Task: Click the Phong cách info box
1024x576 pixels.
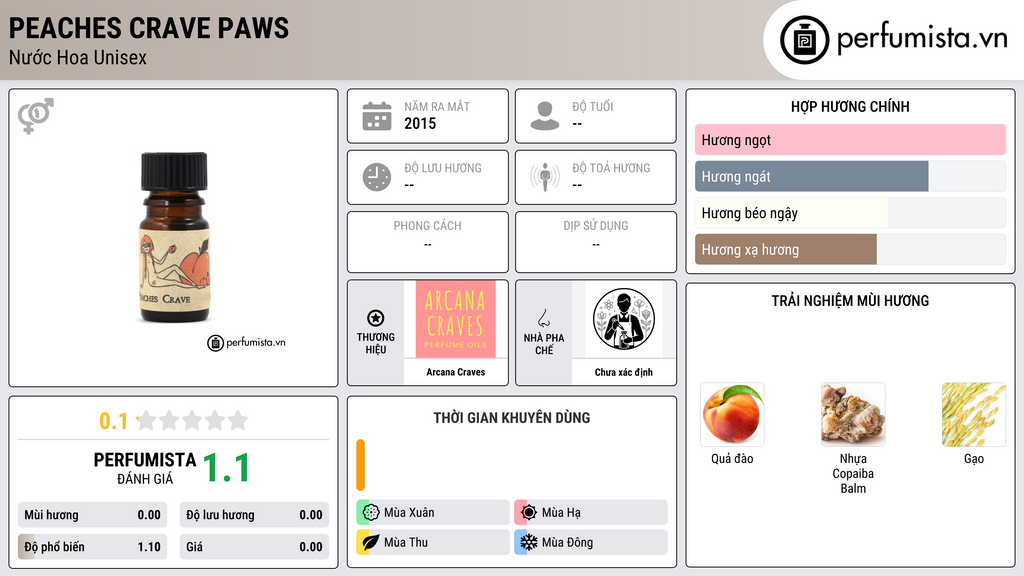Action: (x=428, y=242)
